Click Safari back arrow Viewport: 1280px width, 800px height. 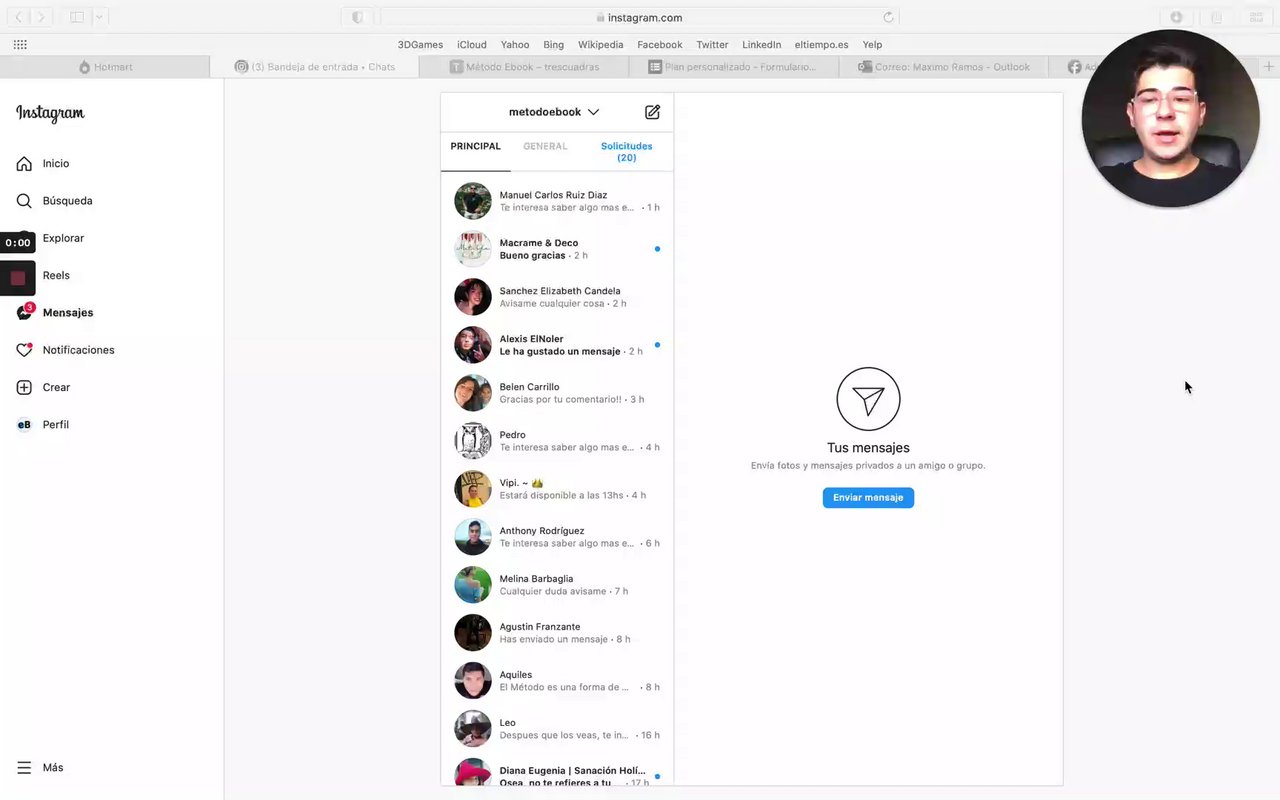click(x=19, y=17)
